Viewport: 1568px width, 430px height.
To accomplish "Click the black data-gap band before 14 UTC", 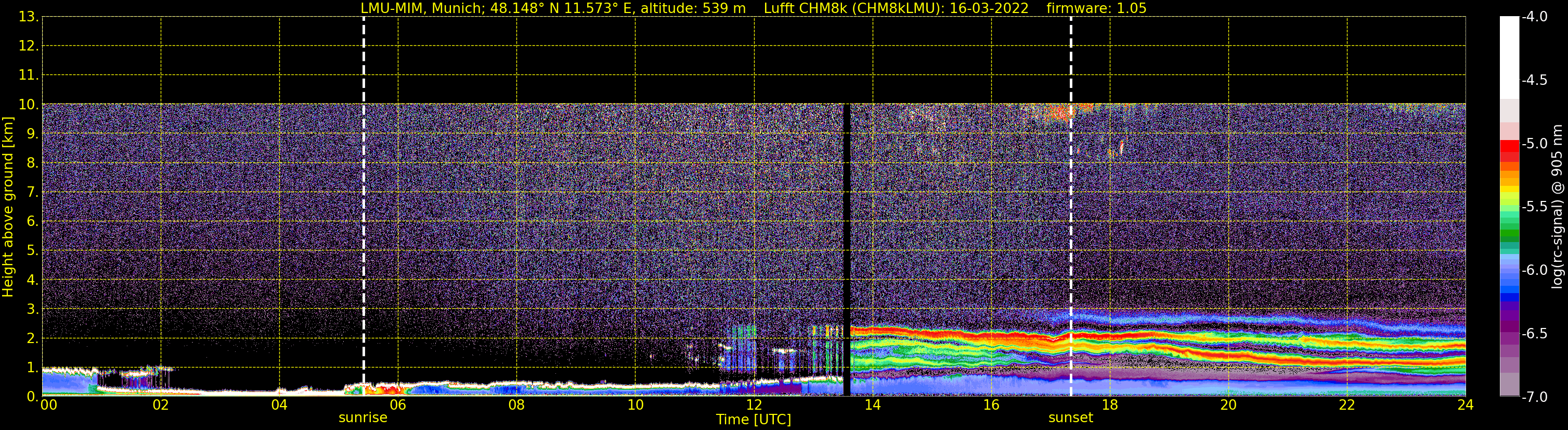I will click(846, 250).
